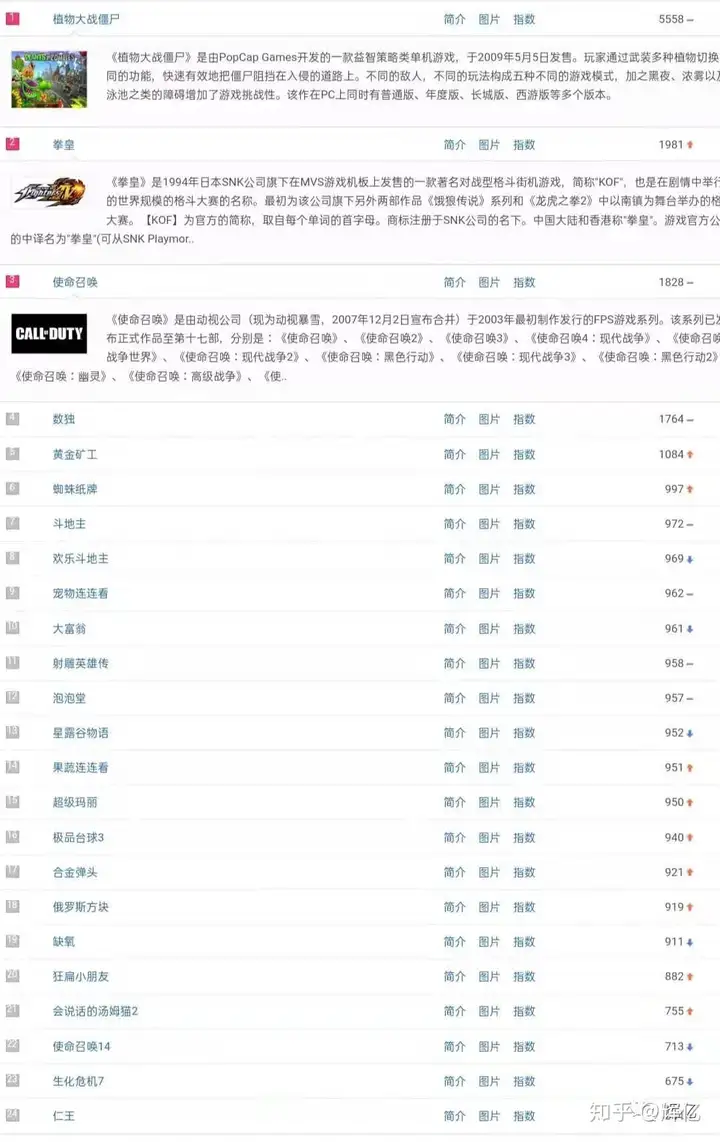This screenshot has height=1142, width=720.
Task: Click the rank 2 badge icon
Action: 12,143
